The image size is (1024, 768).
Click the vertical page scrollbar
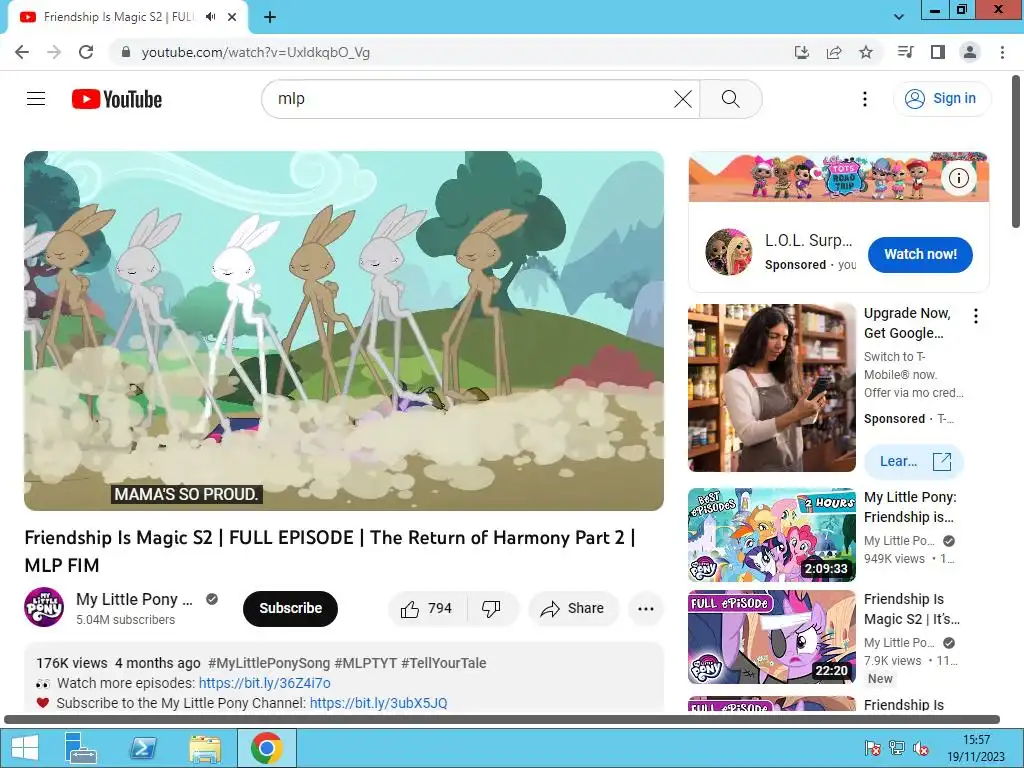(1016, 152)
